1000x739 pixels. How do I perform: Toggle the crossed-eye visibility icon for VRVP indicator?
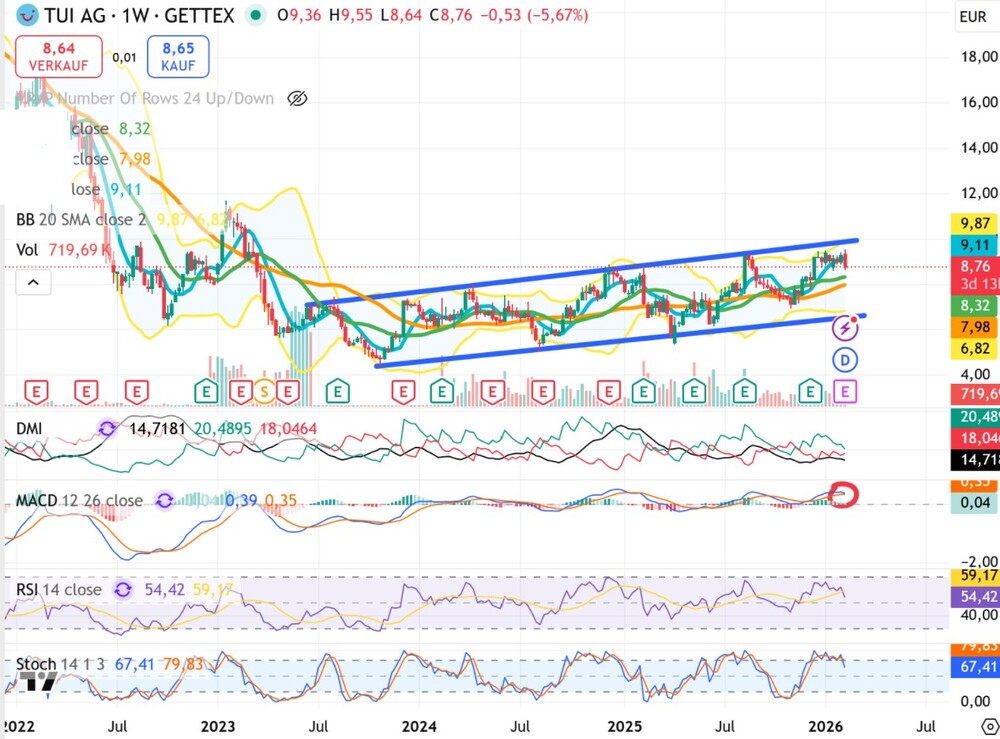pos(297,98)
